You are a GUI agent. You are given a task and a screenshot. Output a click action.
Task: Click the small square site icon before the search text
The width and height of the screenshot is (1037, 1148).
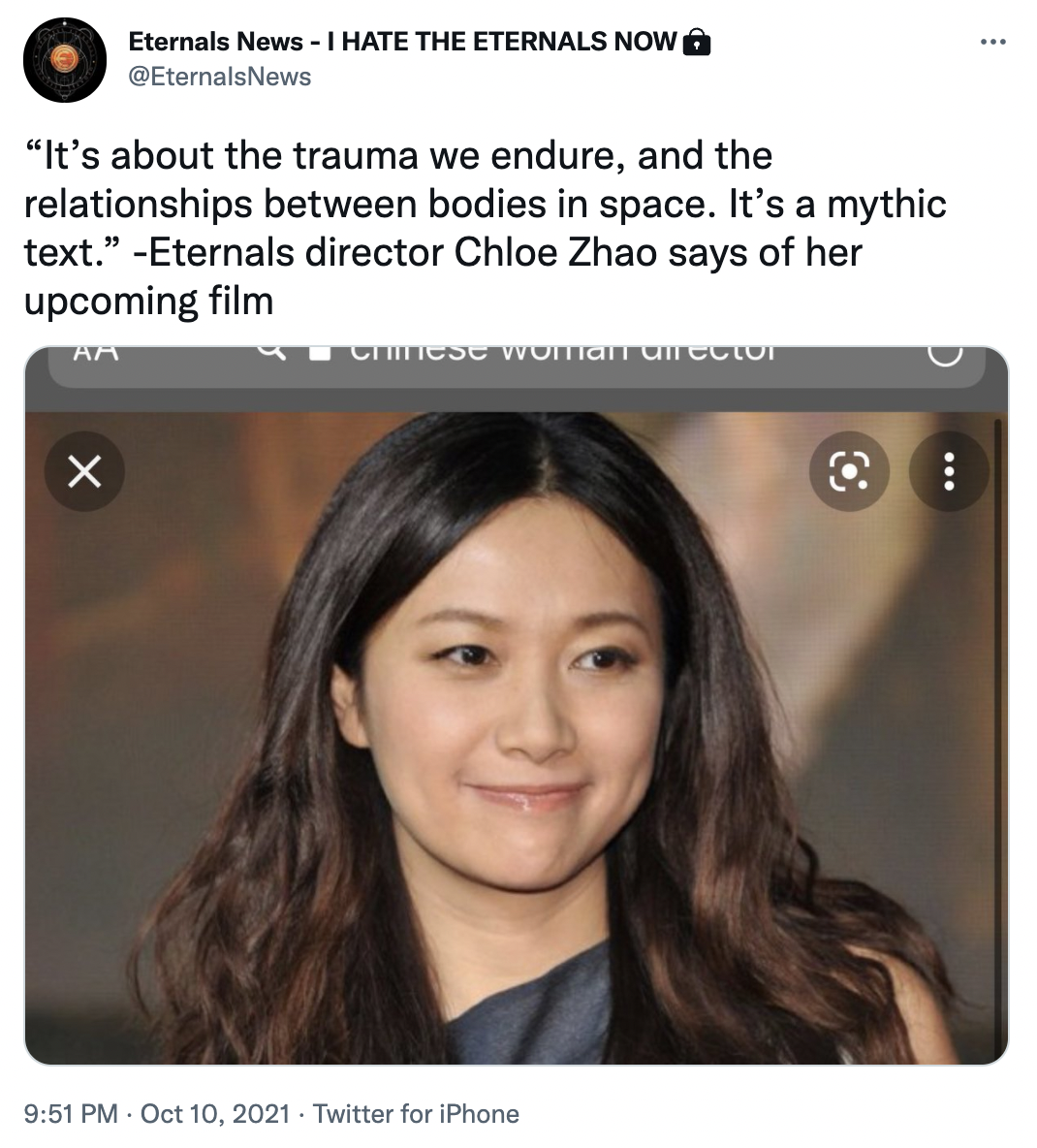point(320,353)
